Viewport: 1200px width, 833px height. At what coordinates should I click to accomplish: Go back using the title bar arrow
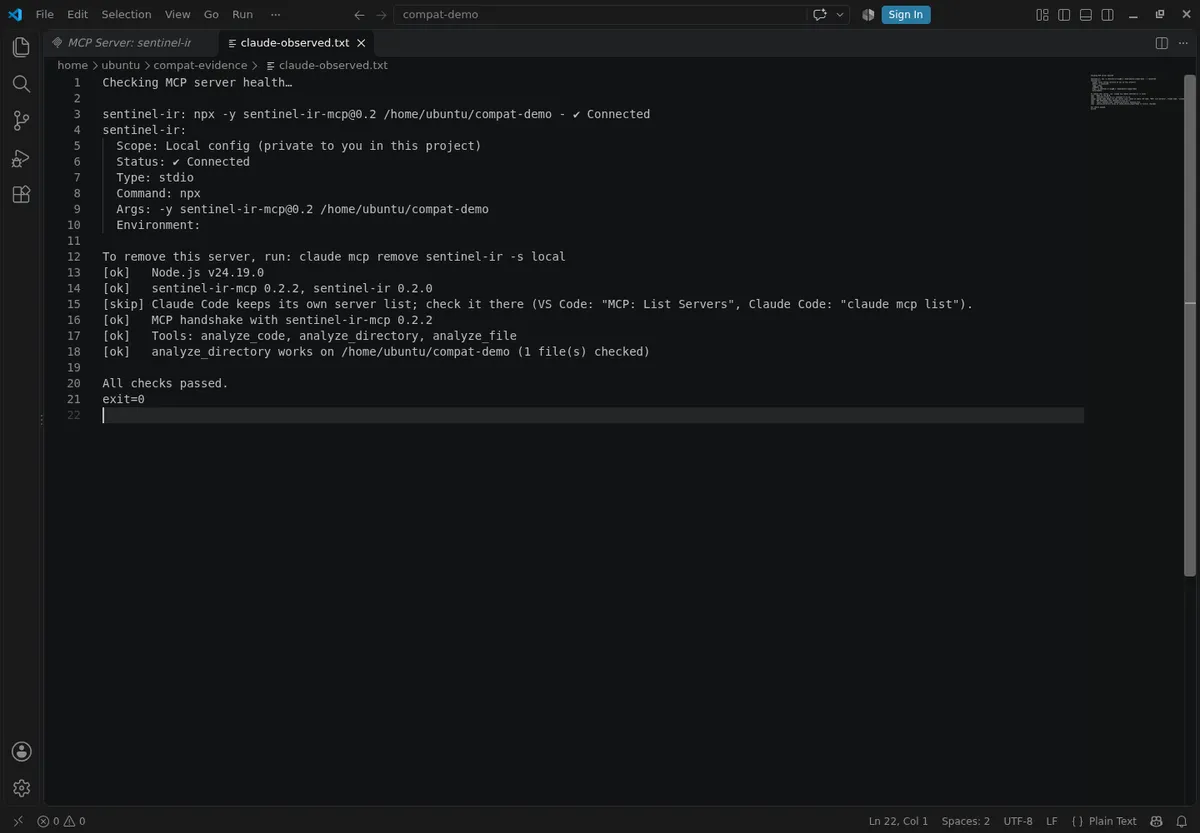[x=360, y=15]
